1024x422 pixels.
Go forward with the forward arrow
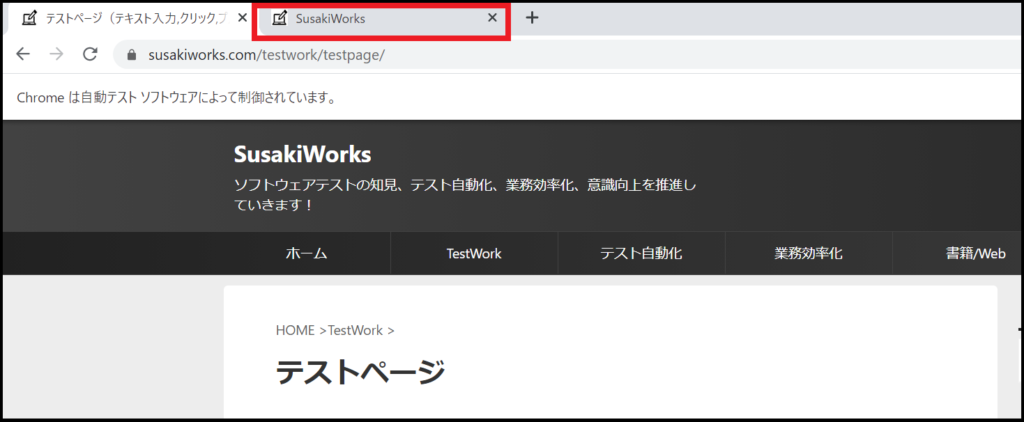click(x=57, y=54)
